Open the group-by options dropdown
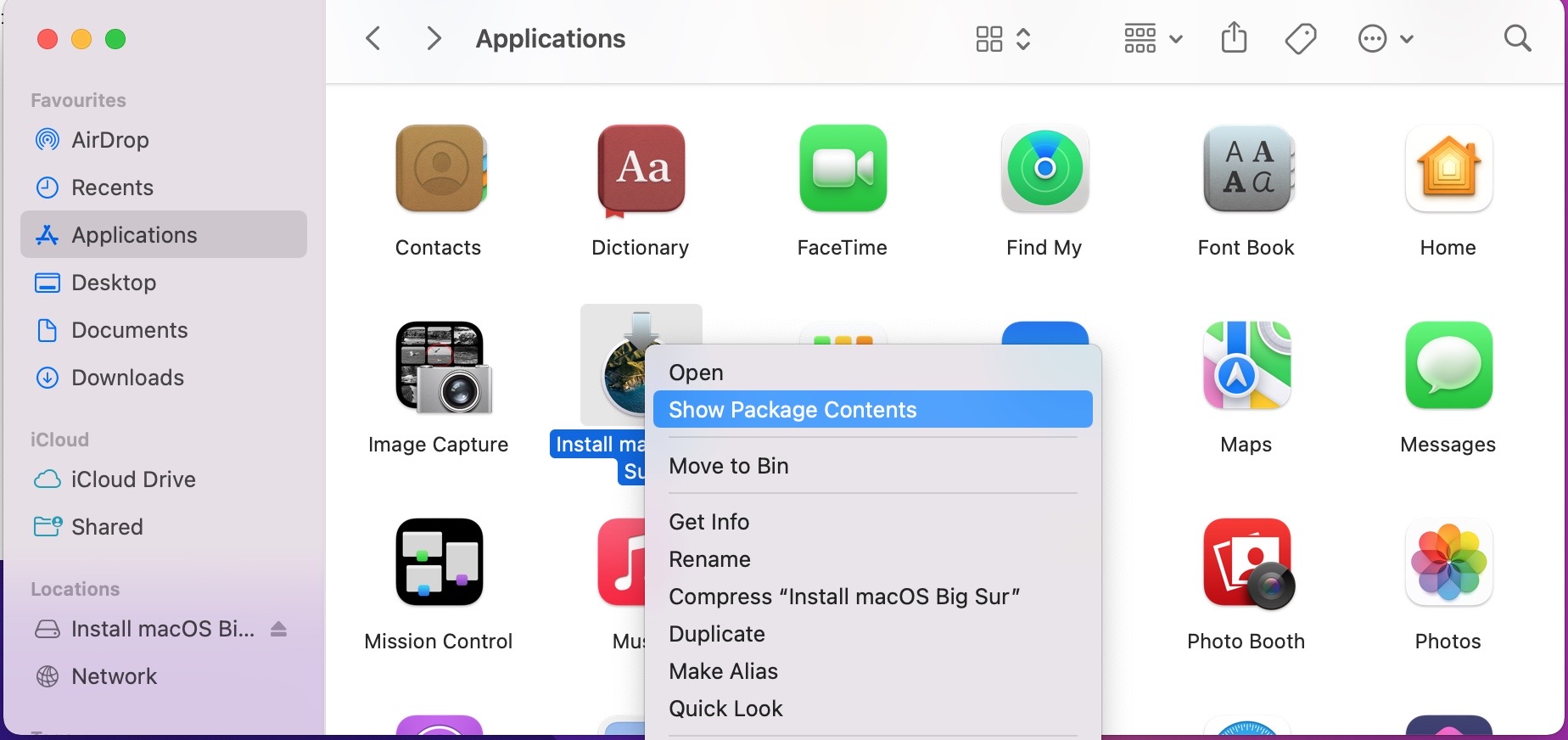 [x=1153, y=38]
